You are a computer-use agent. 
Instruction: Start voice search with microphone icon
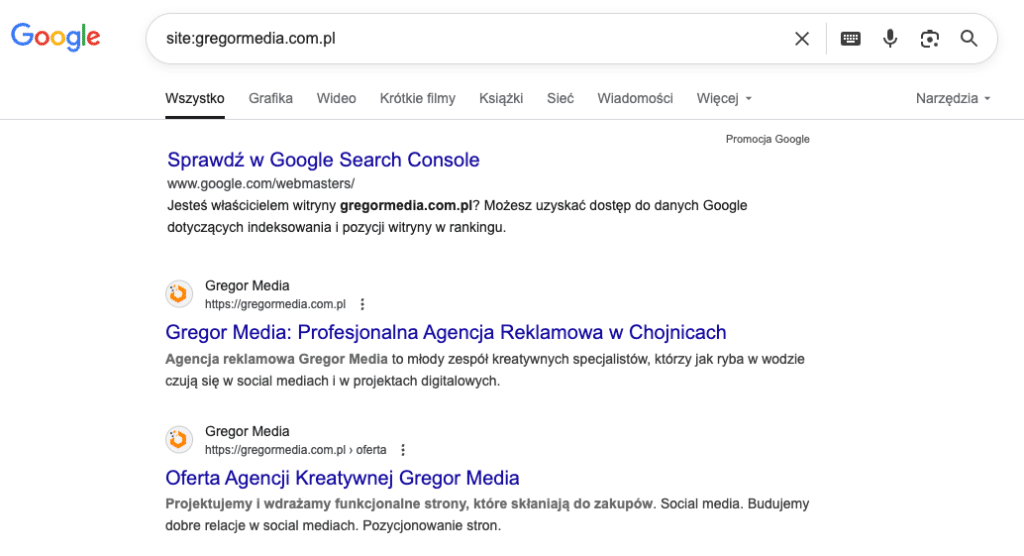click(890, 39)
